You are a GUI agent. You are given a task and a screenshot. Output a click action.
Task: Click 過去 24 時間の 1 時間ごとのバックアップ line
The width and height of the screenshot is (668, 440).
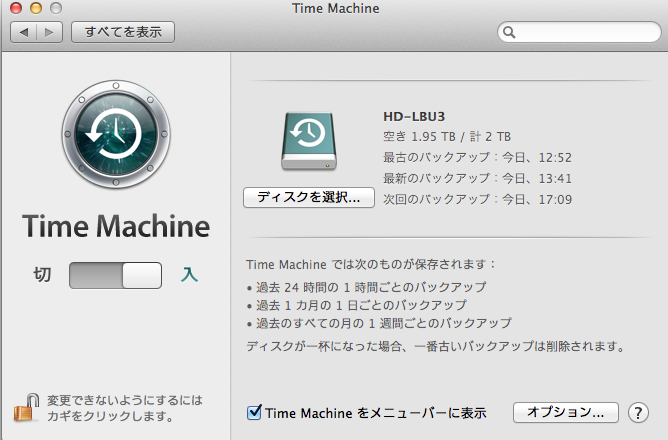coord(366,287)
